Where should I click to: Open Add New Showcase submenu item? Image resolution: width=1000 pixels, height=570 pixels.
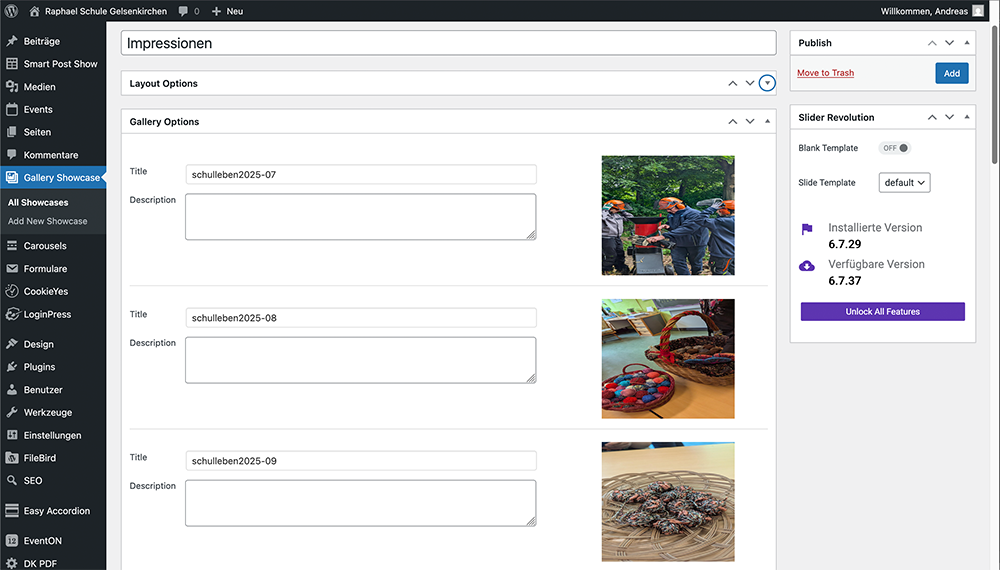(47, 221)
